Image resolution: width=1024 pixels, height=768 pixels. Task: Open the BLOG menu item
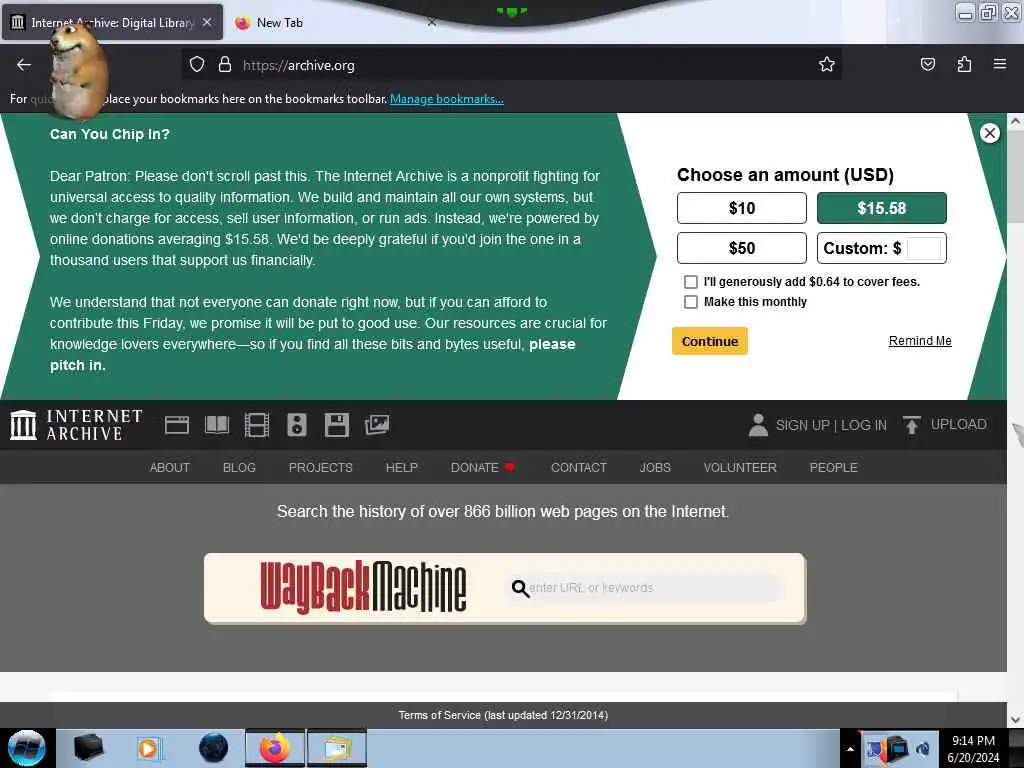coord(239,468)
